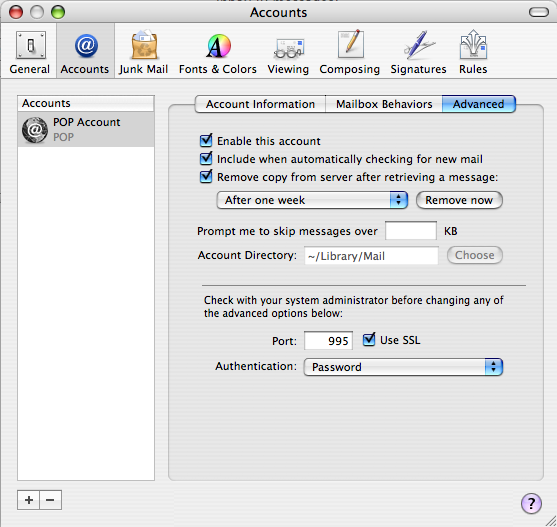Screen dimensions: 557x527
Task: Open the General preferences pane
Action: (30, 52)
